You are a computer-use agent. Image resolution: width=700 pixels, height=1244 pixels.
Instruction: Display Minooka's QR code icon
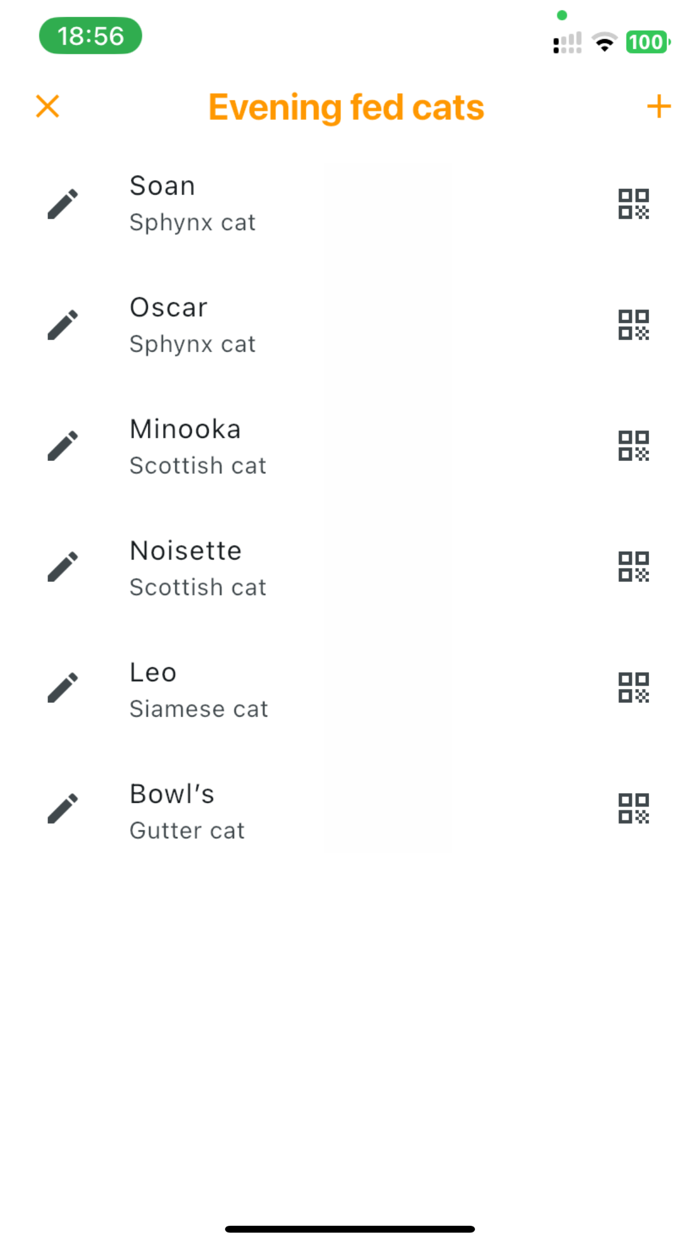click(634, 444)
